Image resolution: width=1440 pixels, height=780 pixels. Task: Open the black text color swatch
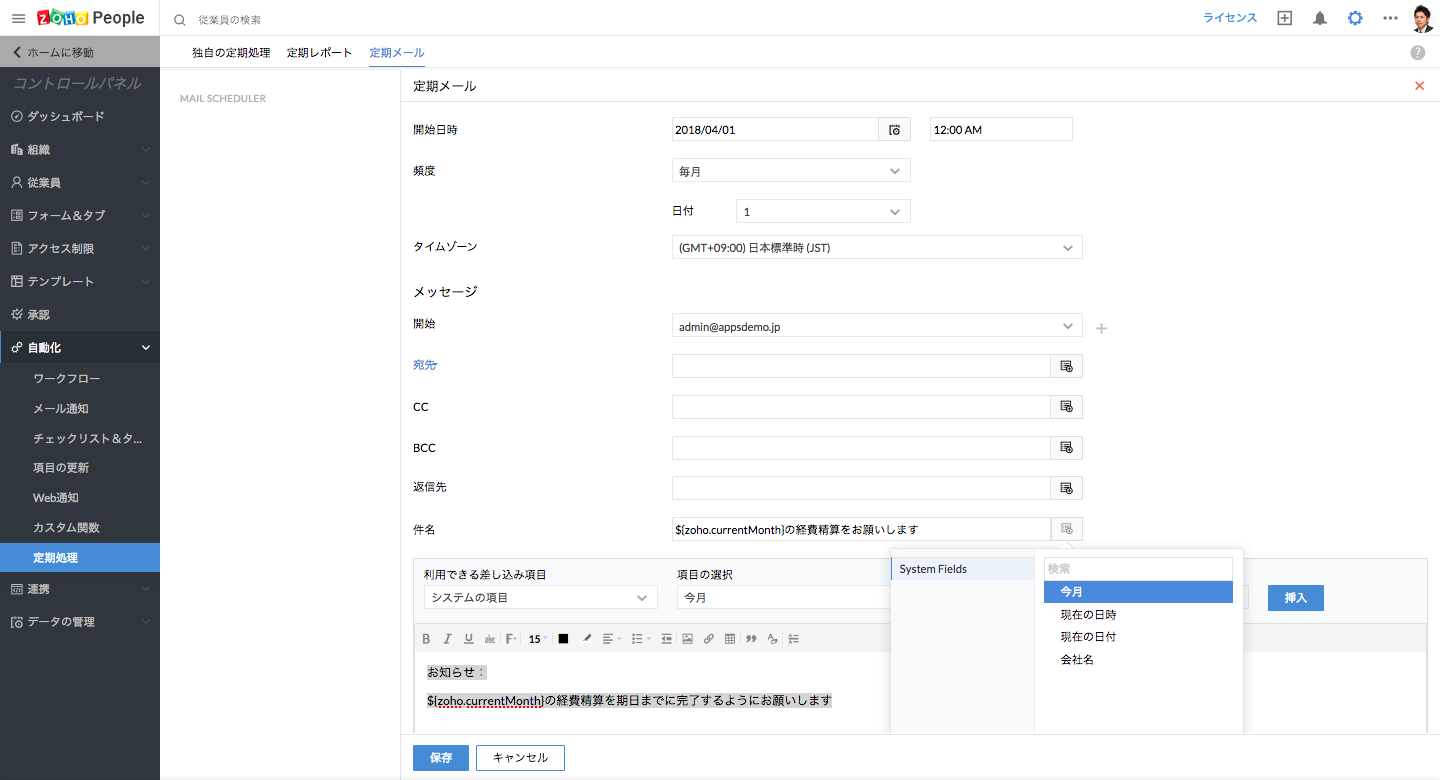tap(563, 639)
